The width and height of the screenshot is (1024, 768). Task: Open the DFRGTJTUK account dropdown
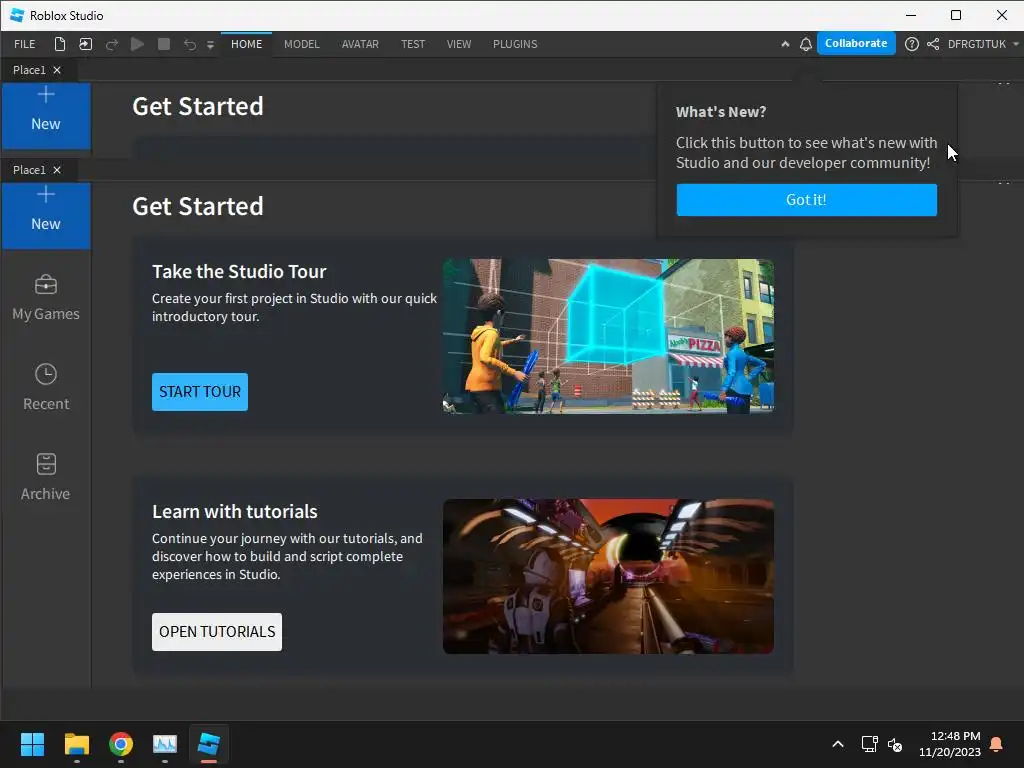coord(982,44)
